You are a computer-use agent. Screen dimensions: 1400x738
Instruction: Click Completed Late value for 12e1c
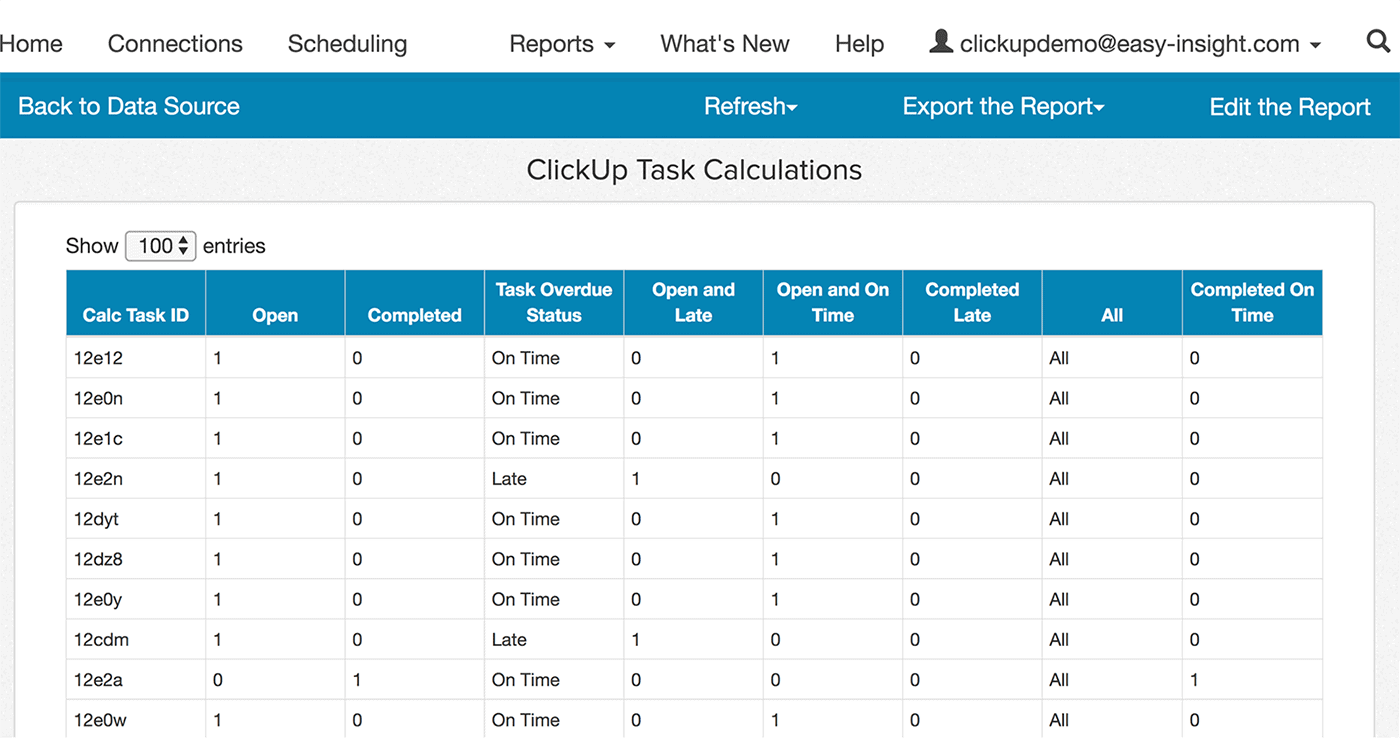point(915,438)
